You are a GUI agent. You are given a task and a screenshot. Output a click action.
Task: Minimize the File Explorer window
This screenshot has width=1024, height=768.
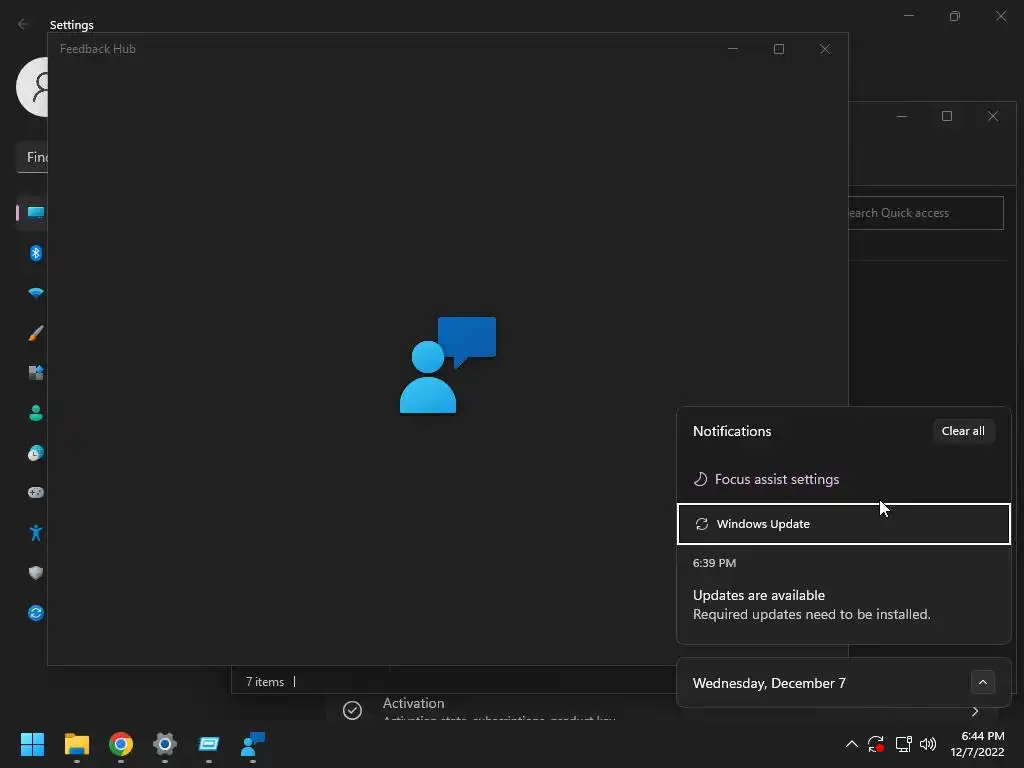[x=902, y=116]
